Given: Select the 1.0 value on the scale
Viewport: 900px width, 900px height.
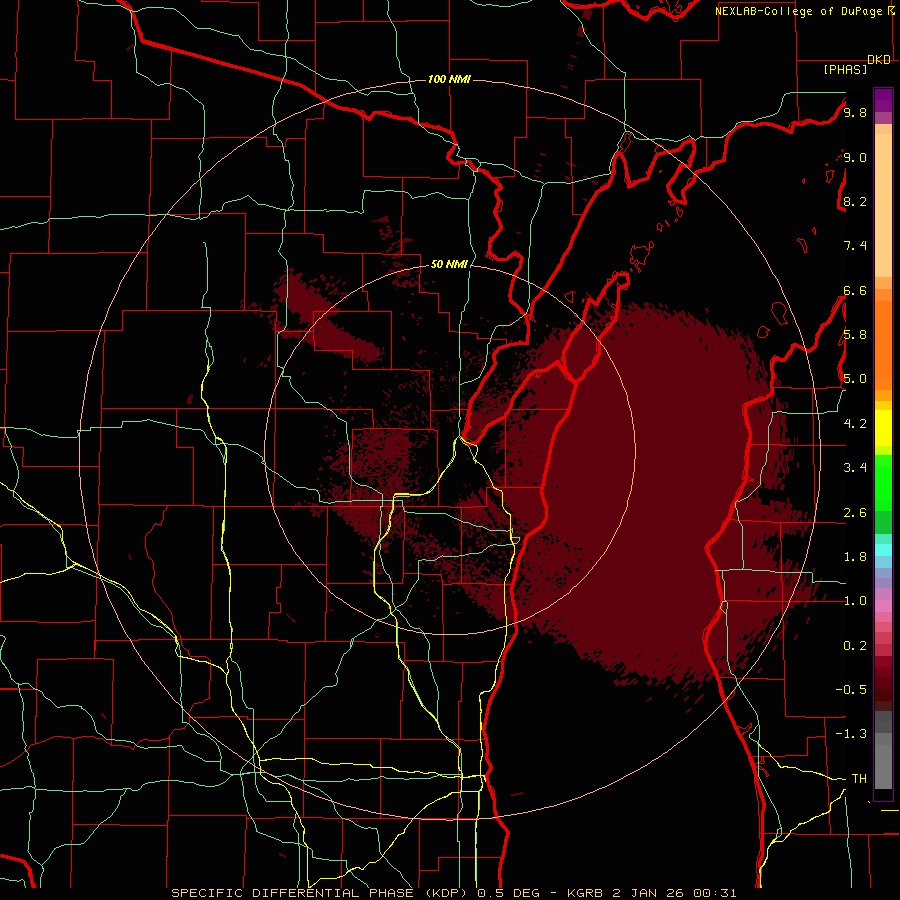Looking at the screenshot, I should 855,601.
